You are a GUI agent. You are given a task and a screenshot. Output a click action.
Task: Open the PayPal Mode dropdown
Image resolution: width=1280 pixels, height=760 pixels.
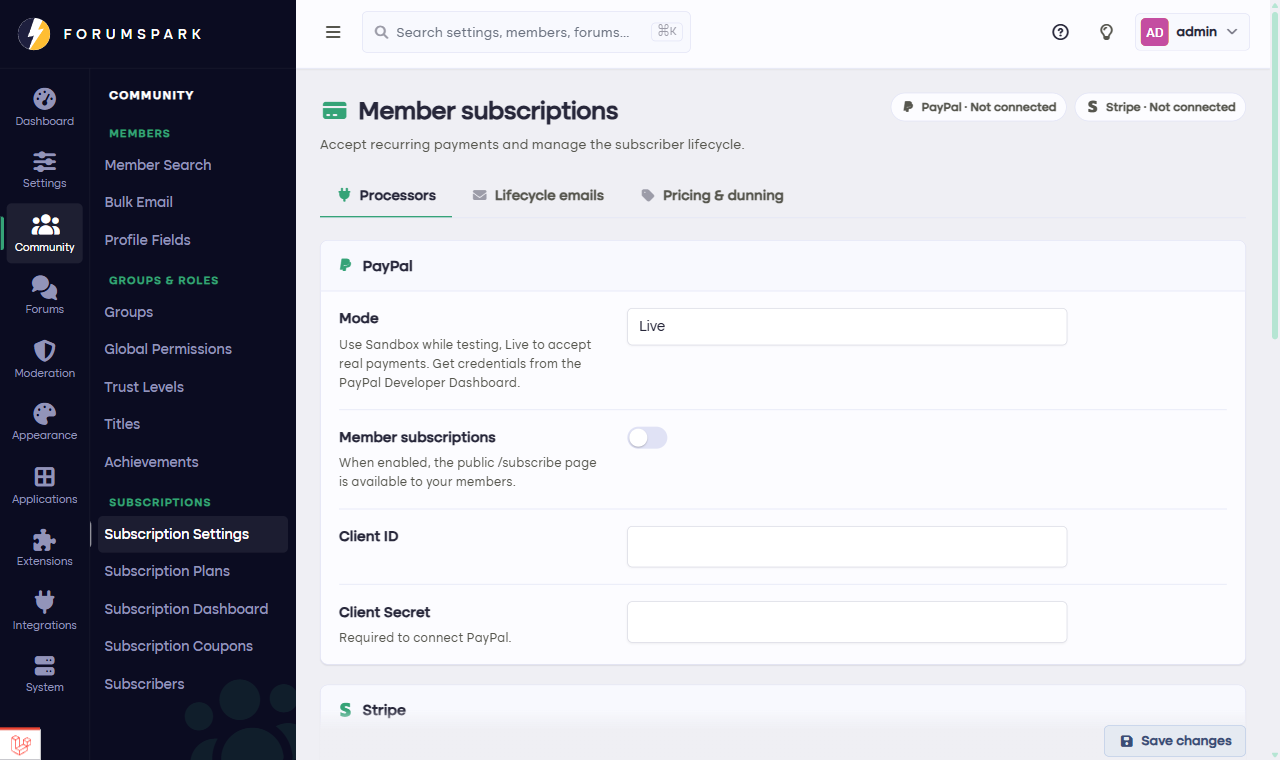pos(847,327)
